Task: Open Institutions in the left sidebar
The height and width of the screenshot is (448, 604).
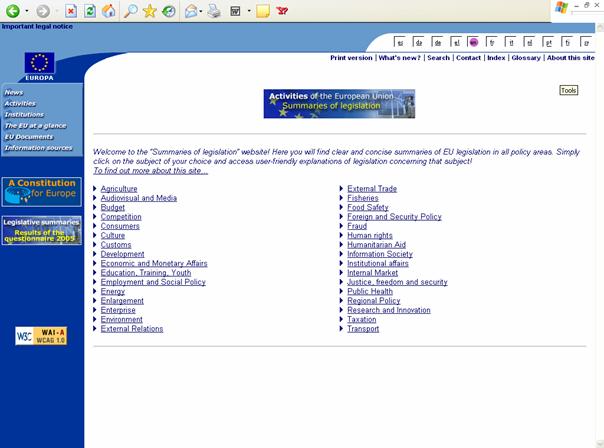Action: [x=24, y=115]
